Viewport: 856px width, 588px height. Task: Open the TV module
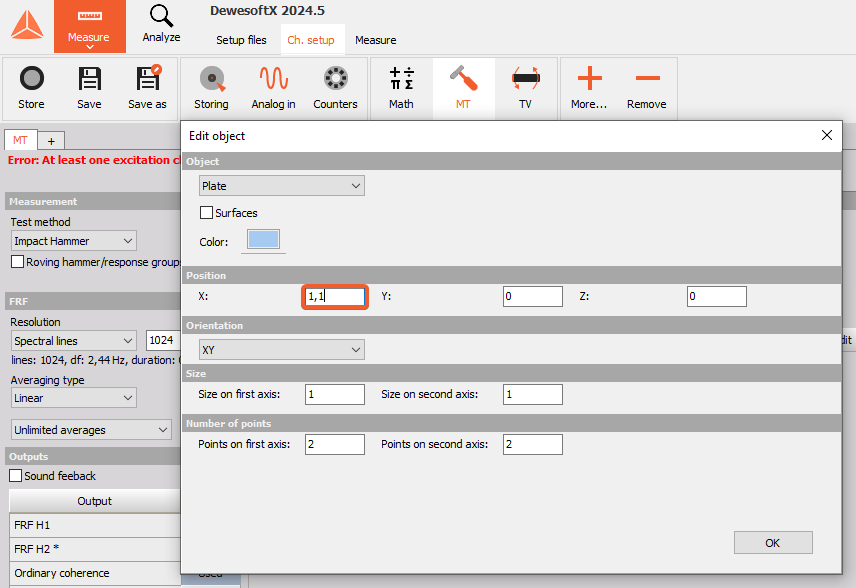(x=525, y=88)
